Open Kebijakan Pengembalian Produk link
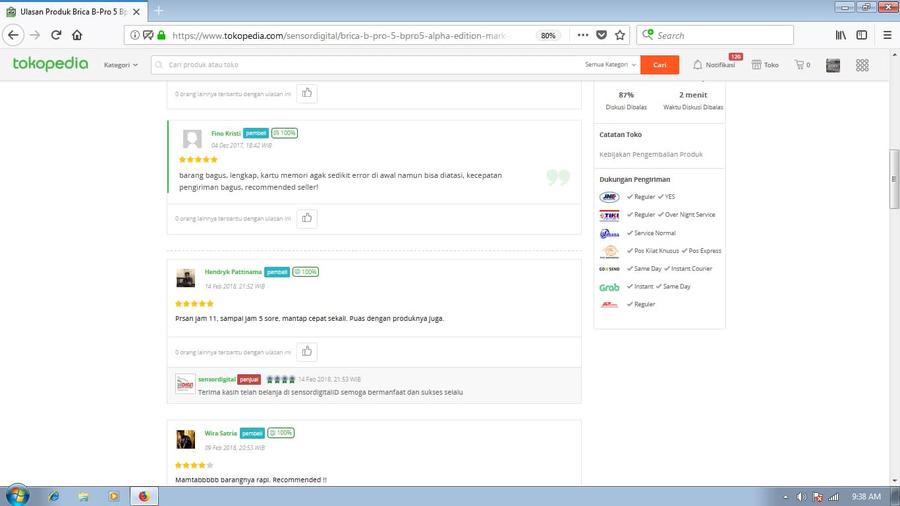 (651, 154)
